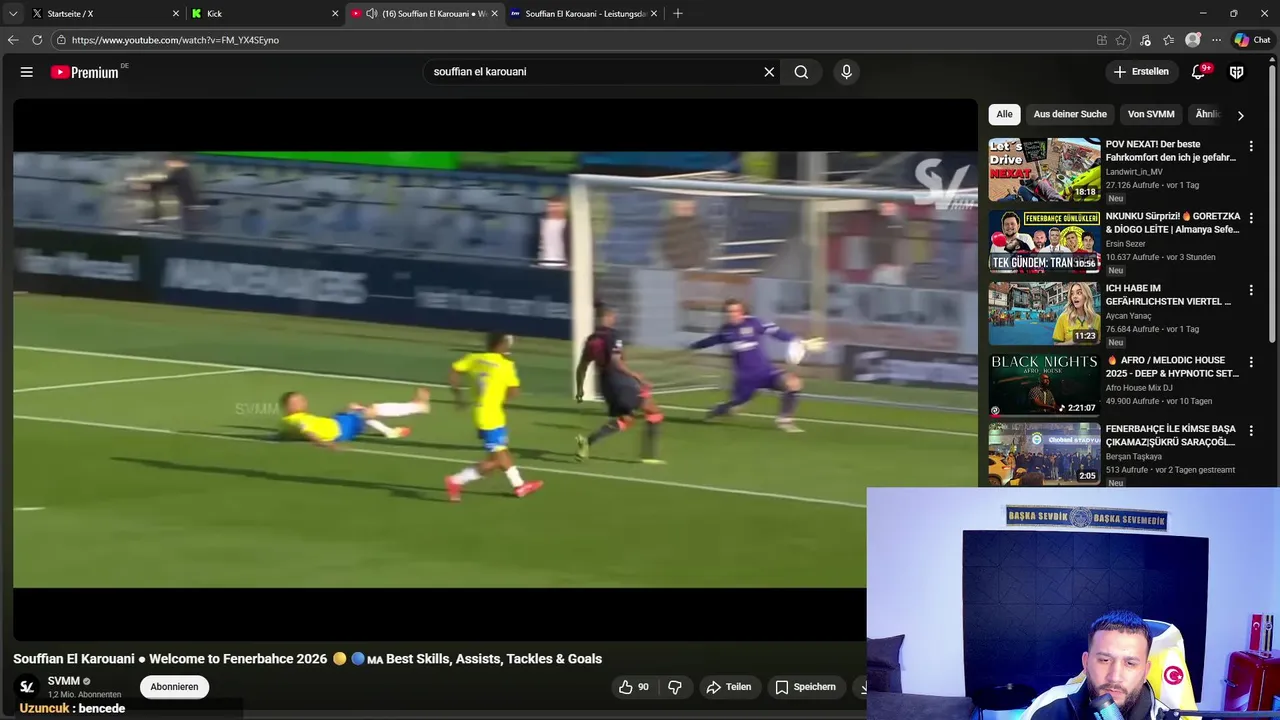Screen dimensions: 1280x720
Task: Open browser media control music icon
Action: point(1145,40)
